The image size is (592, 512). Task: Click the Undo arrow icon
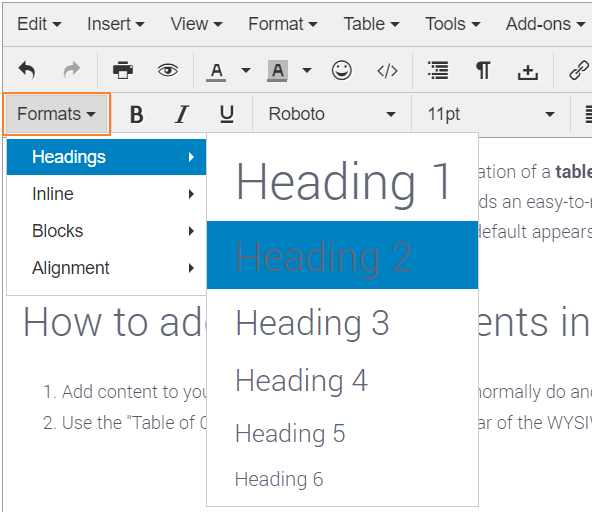27,70
